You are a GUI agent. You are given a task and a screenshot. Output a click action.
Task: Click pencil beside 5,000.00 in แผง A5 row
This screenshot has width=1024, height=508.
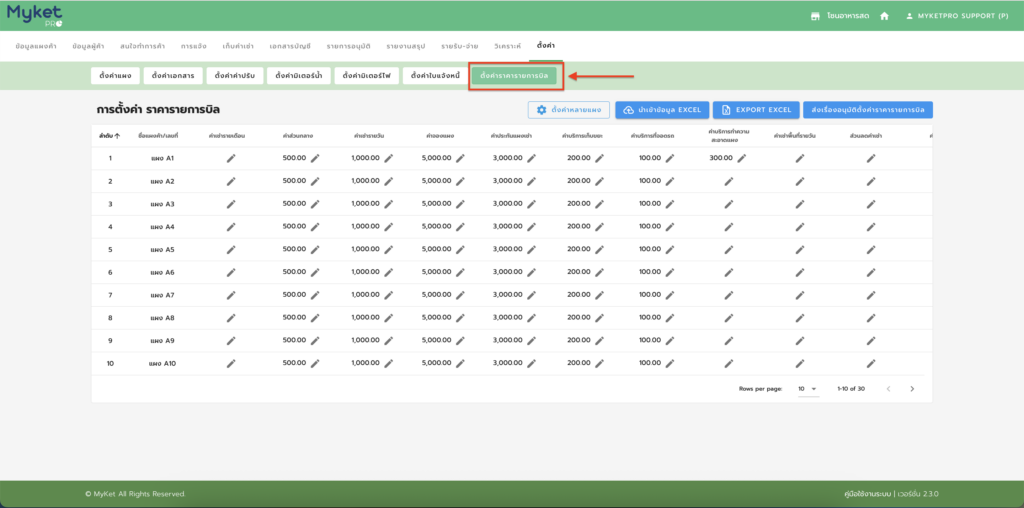pos(460,249)
